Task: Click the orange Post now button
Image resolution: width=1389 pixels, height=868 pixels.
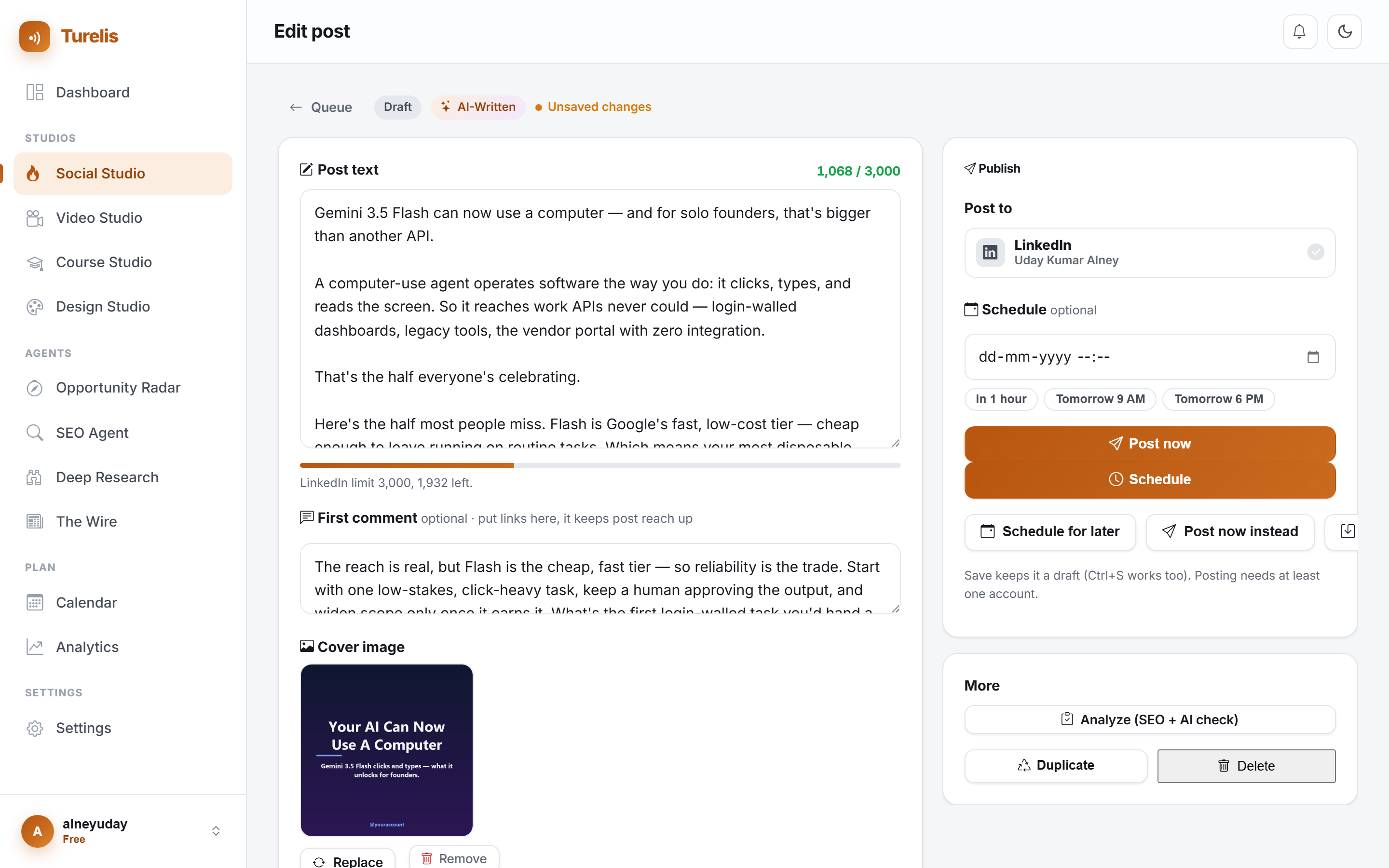Action: click(x=1150, y=444)
